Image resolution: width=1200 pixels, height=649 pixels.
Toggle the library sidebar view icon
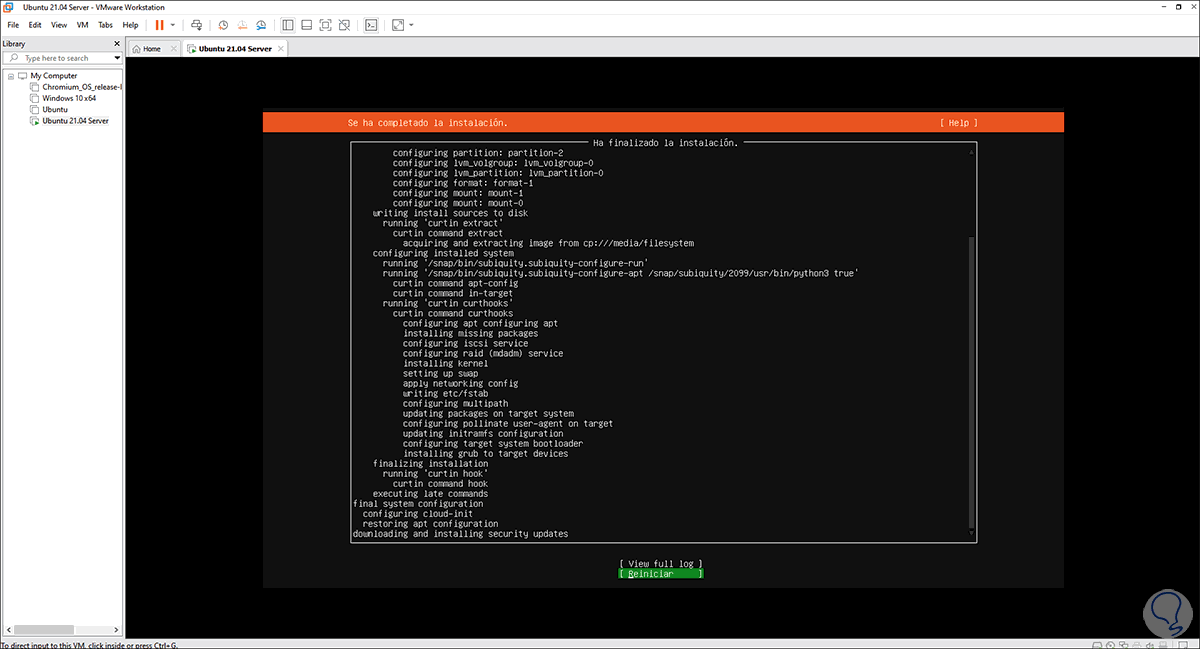(x=288, y=24)
